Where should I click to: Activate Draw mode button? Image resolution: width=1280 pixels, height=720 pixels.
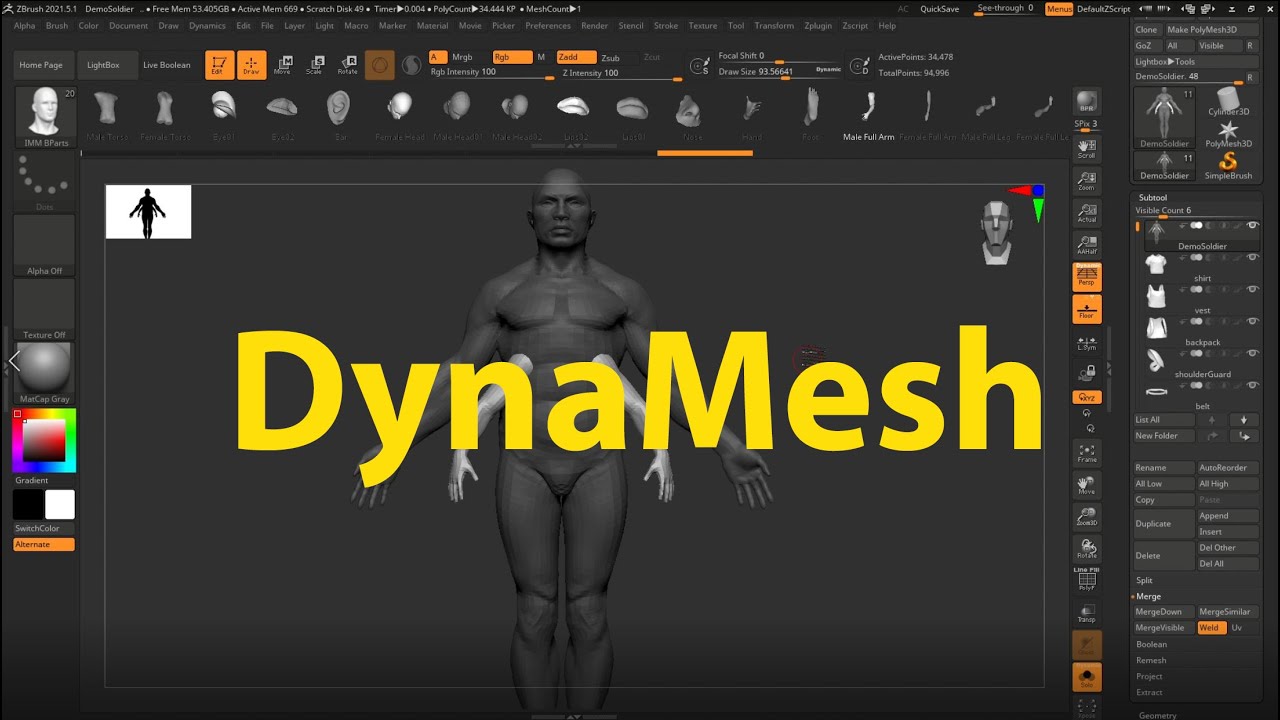tap(252, 65)
